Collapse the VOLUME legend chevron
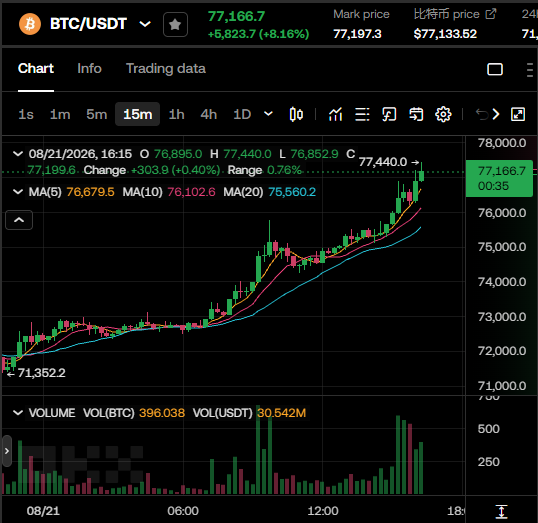Viewport: 538px width, 523px height. tap(17, 412)
